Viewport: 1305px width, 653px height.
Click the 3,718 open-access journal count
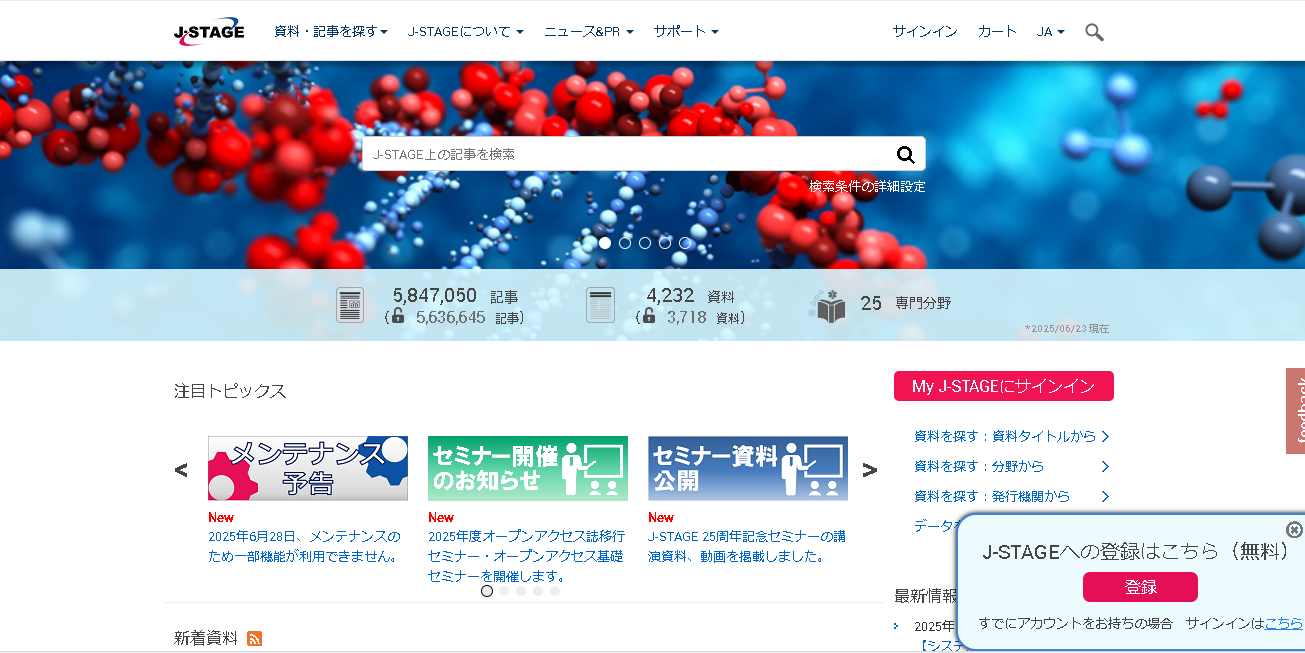tap(686, 317)
